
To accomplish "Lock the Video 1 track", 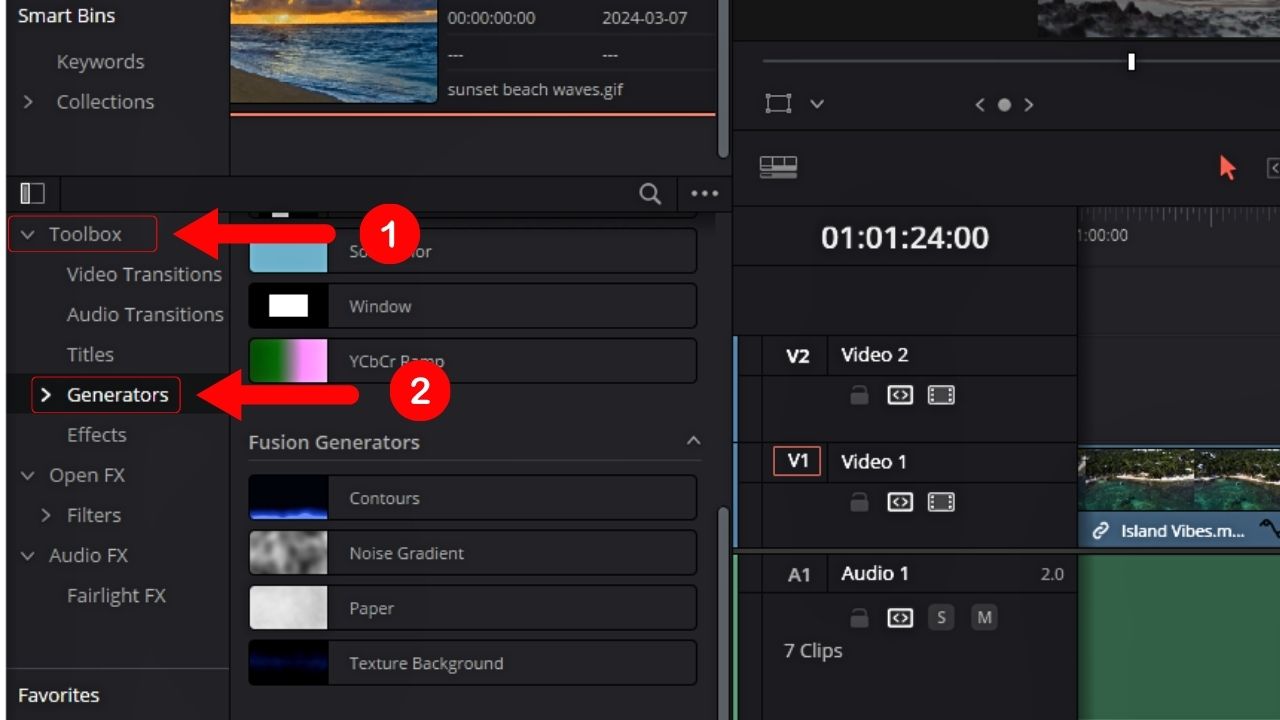I will click(x=858, y=502).
